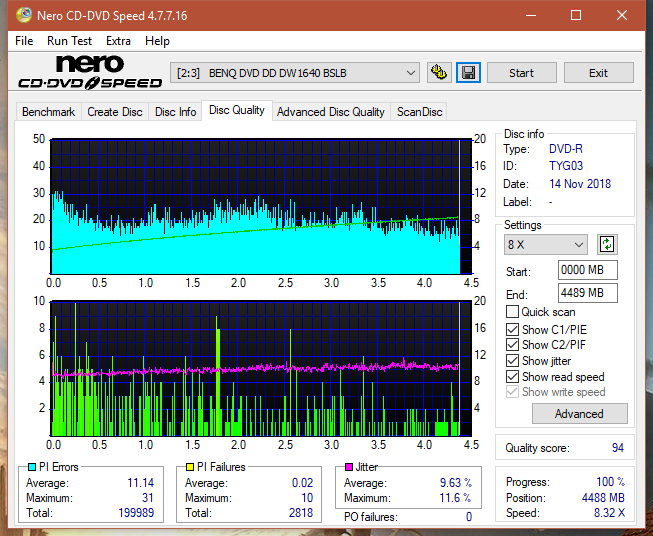653x536 pixels.
Task: Click the PI Failures total 2818
Action: pos(301,513)
